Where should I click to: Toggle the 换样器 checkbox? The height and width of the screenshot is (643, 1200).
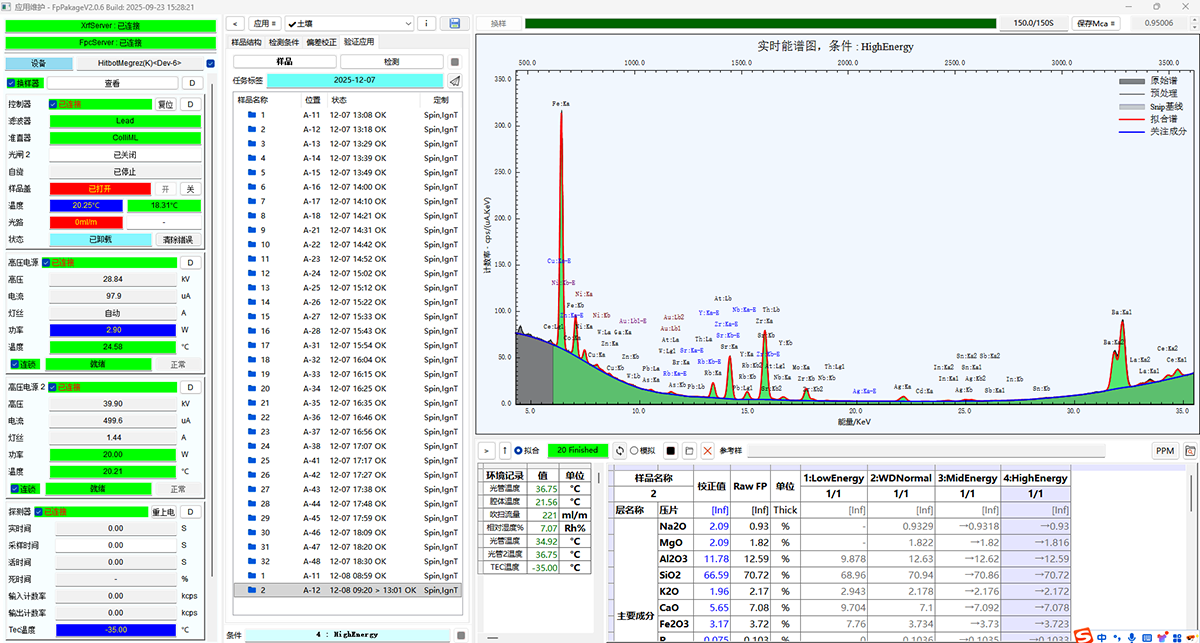point(11,83)
